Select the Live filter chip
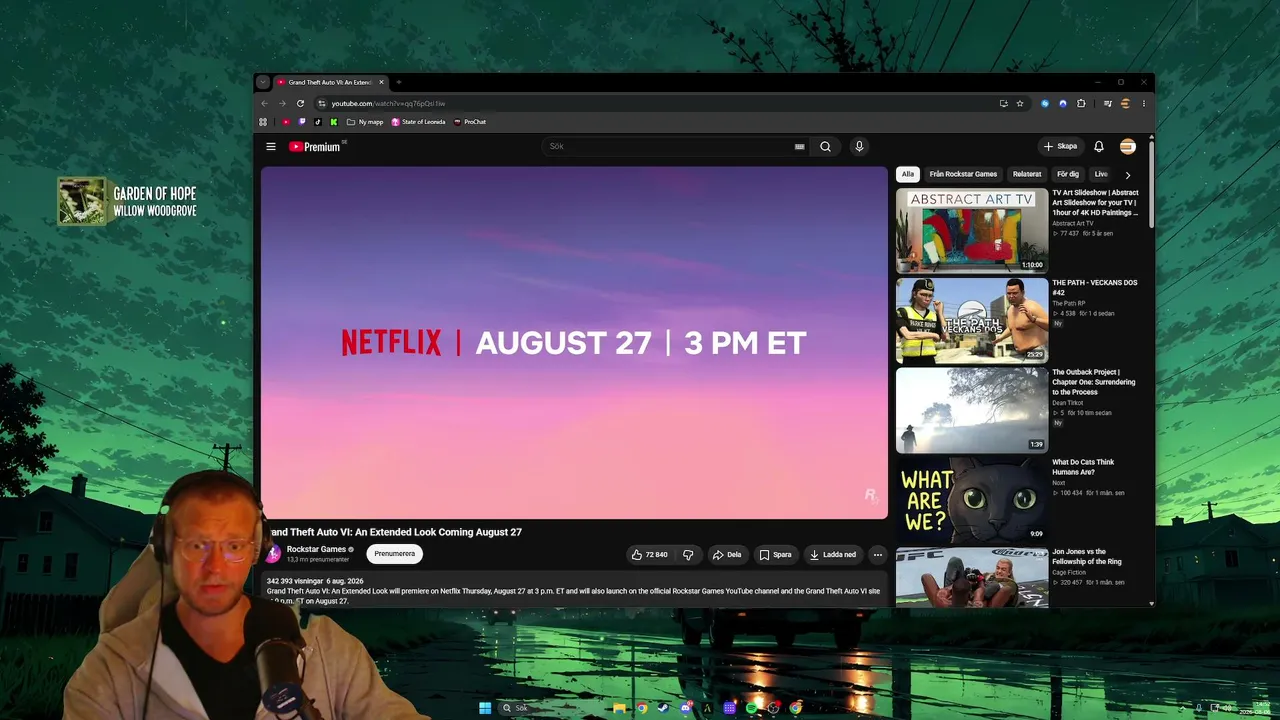Viewport: 1280px width, 720px height. coord(1101,174)
